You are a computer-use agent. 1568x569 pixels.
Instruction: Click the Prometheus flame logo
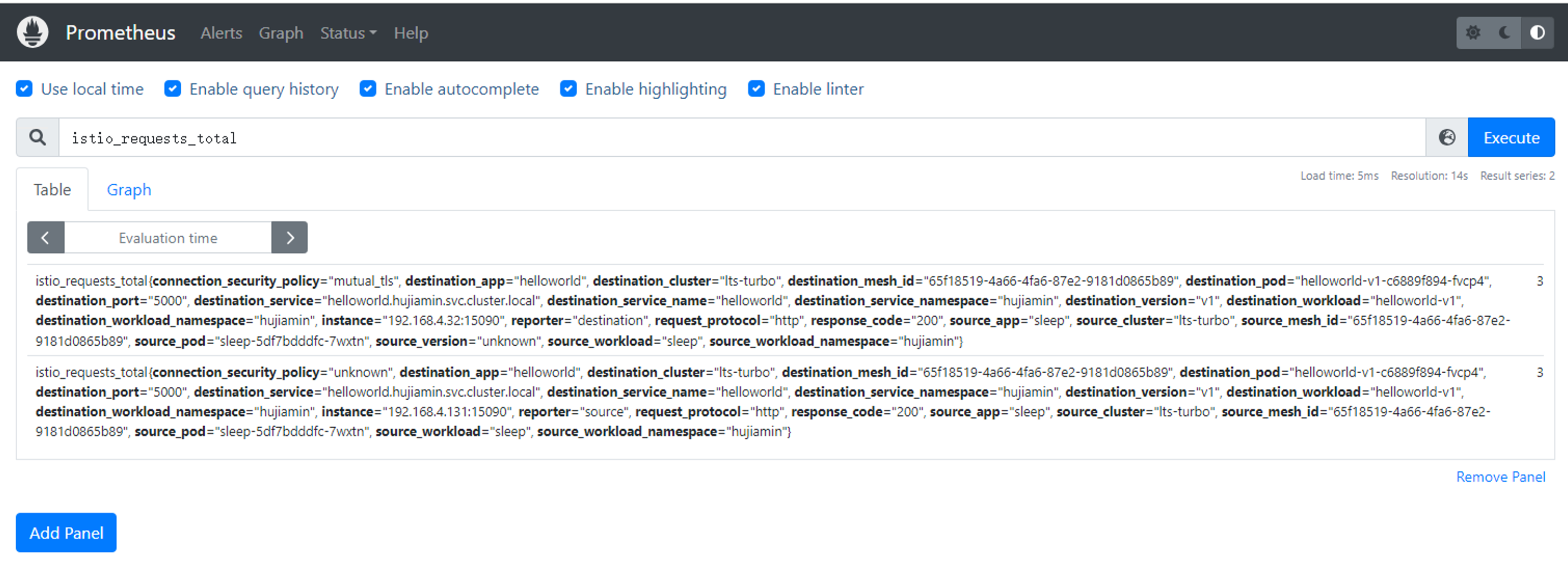[32, 32]
